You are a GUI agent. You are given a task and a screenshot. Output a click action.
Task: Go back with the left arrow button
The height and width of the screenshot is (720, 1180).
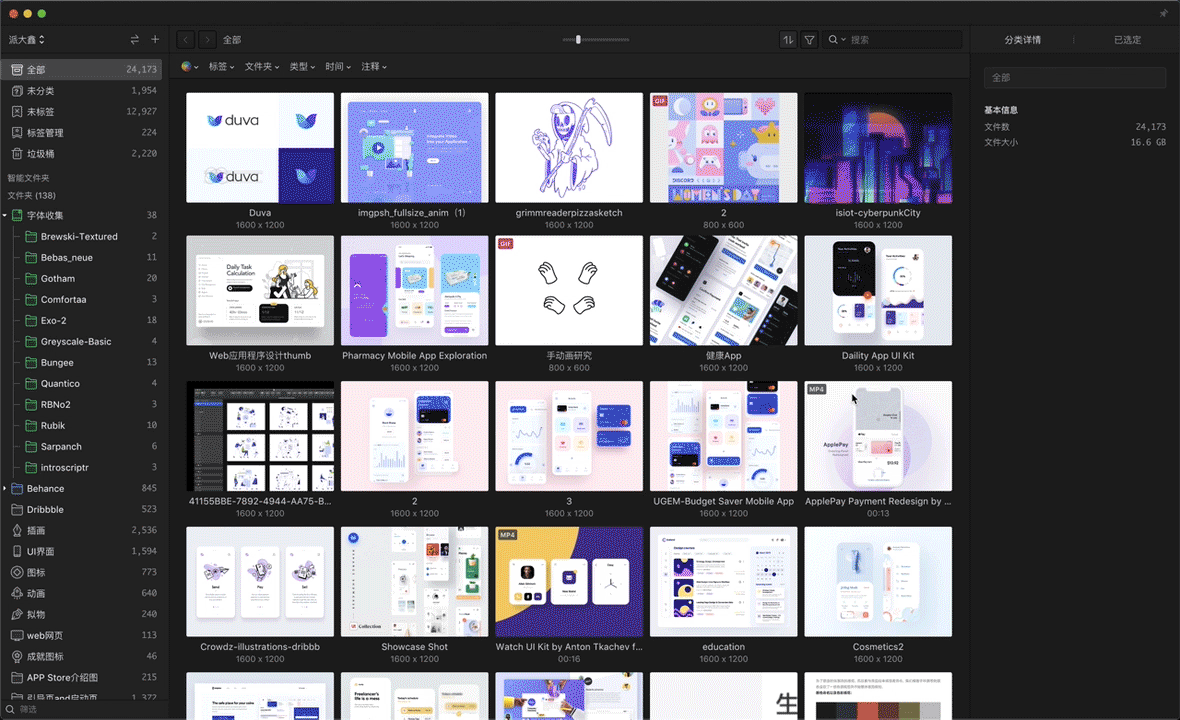click(x=186, y=39)
